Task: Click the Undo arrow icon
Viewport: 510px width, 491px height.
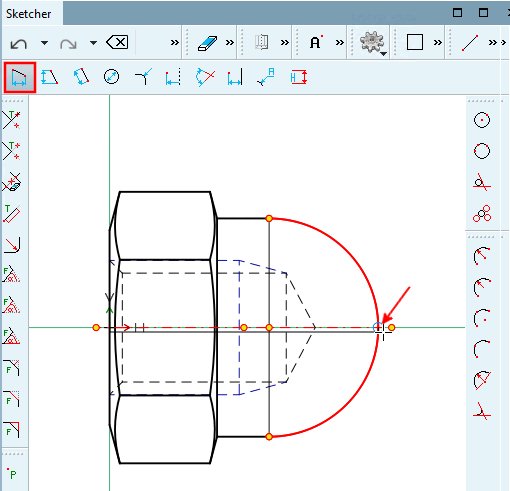Action: pos(19,43)
